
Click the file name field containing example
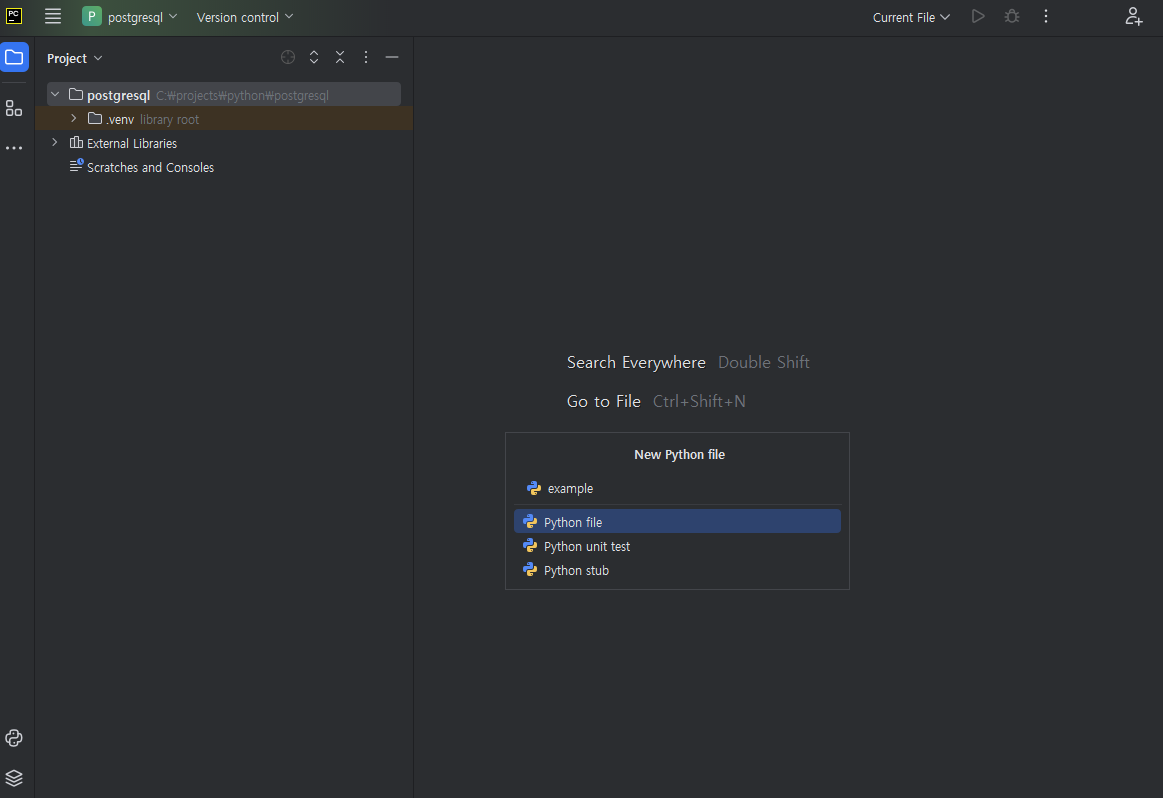(677, 489)
